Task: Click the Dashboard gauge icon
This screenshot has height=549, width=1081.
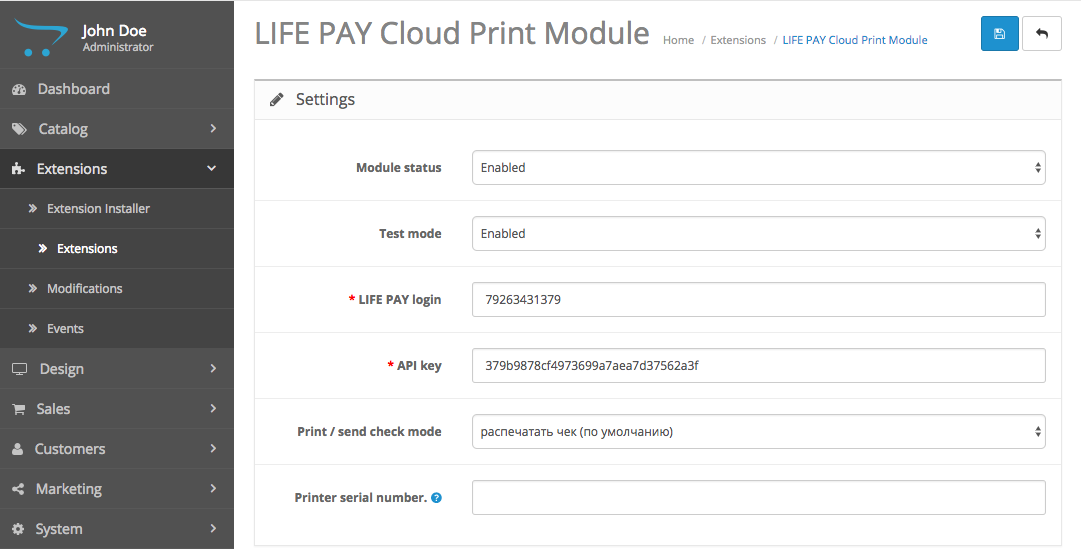Action: (19, 89)
